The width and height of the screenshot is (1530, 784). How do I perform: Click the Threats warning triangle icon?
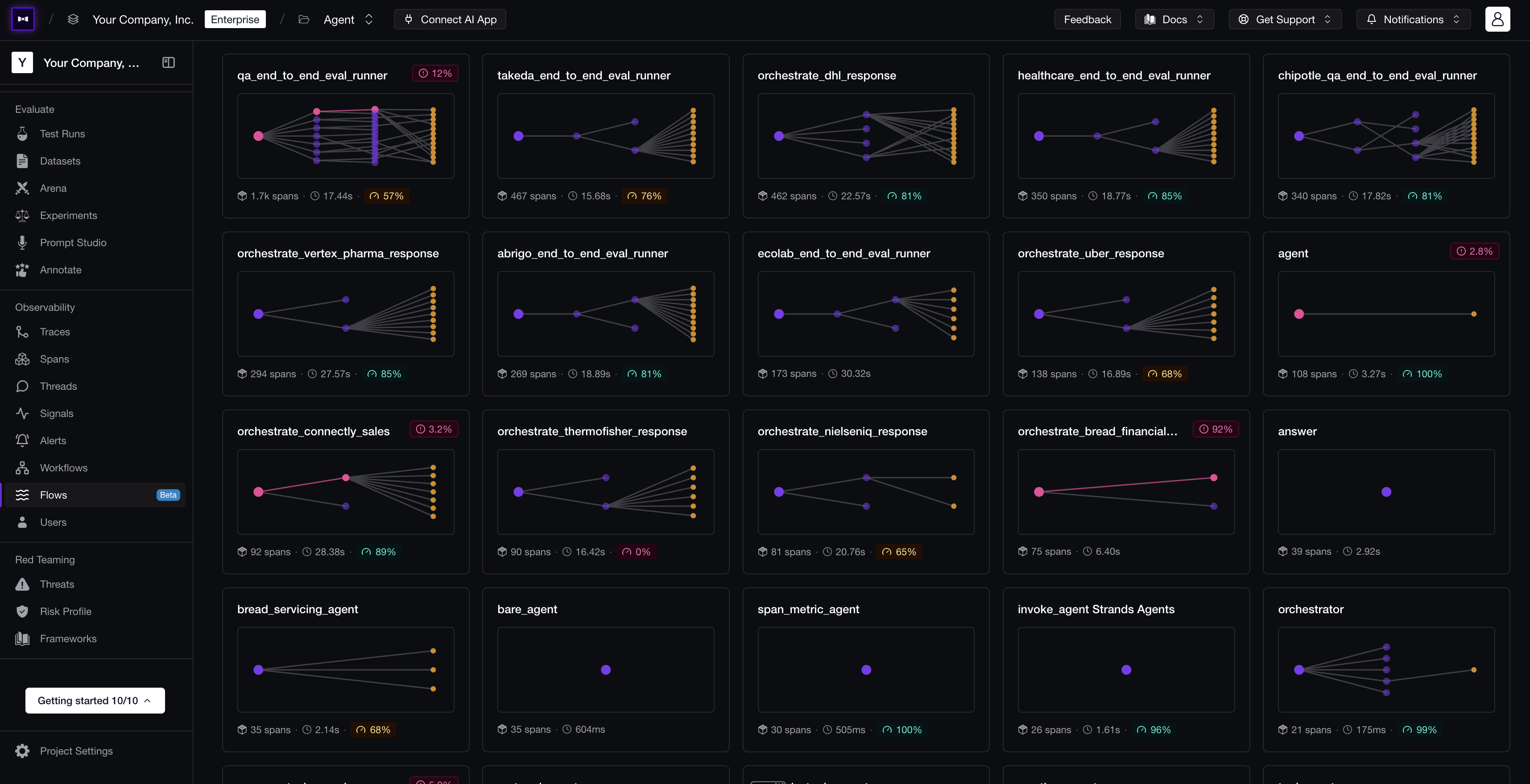click(x=22, y=585)
